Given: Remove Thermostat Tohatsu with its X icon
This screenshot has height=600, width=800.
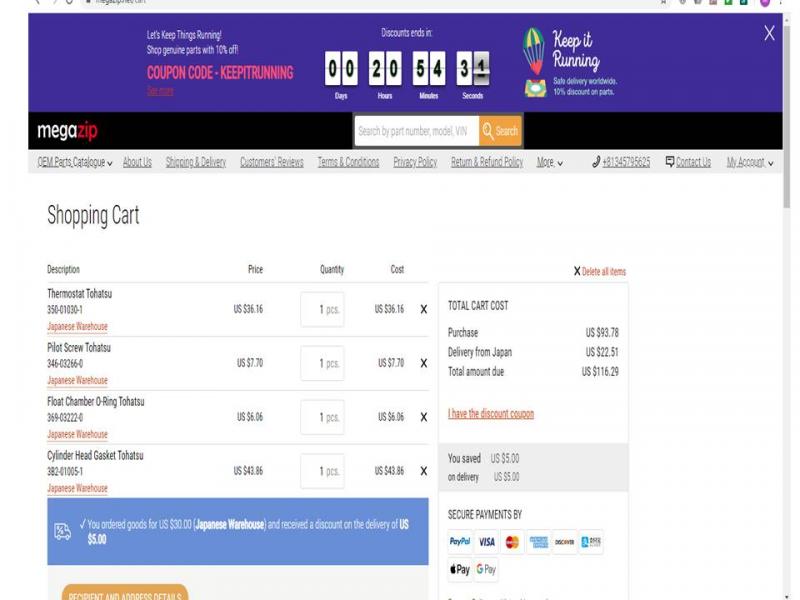Looking at the screenshot, I should (423, 310).
